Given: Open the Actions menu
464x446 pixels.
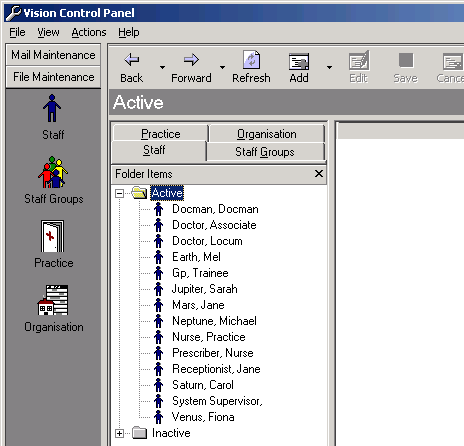Looking at the screenshot, I should pos(89,32).
